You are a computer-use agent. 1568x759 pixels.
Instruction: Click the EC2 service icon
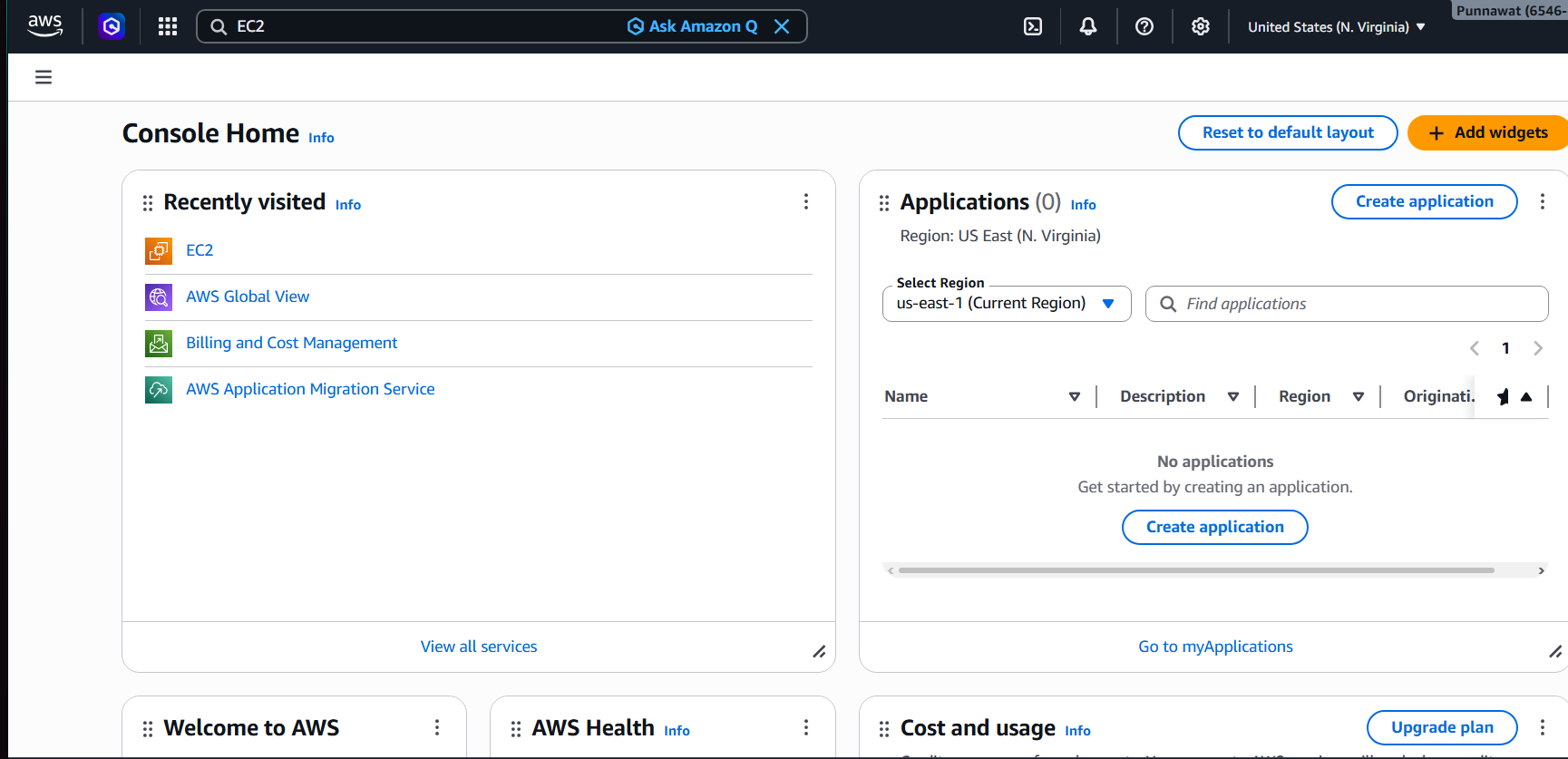159,250
